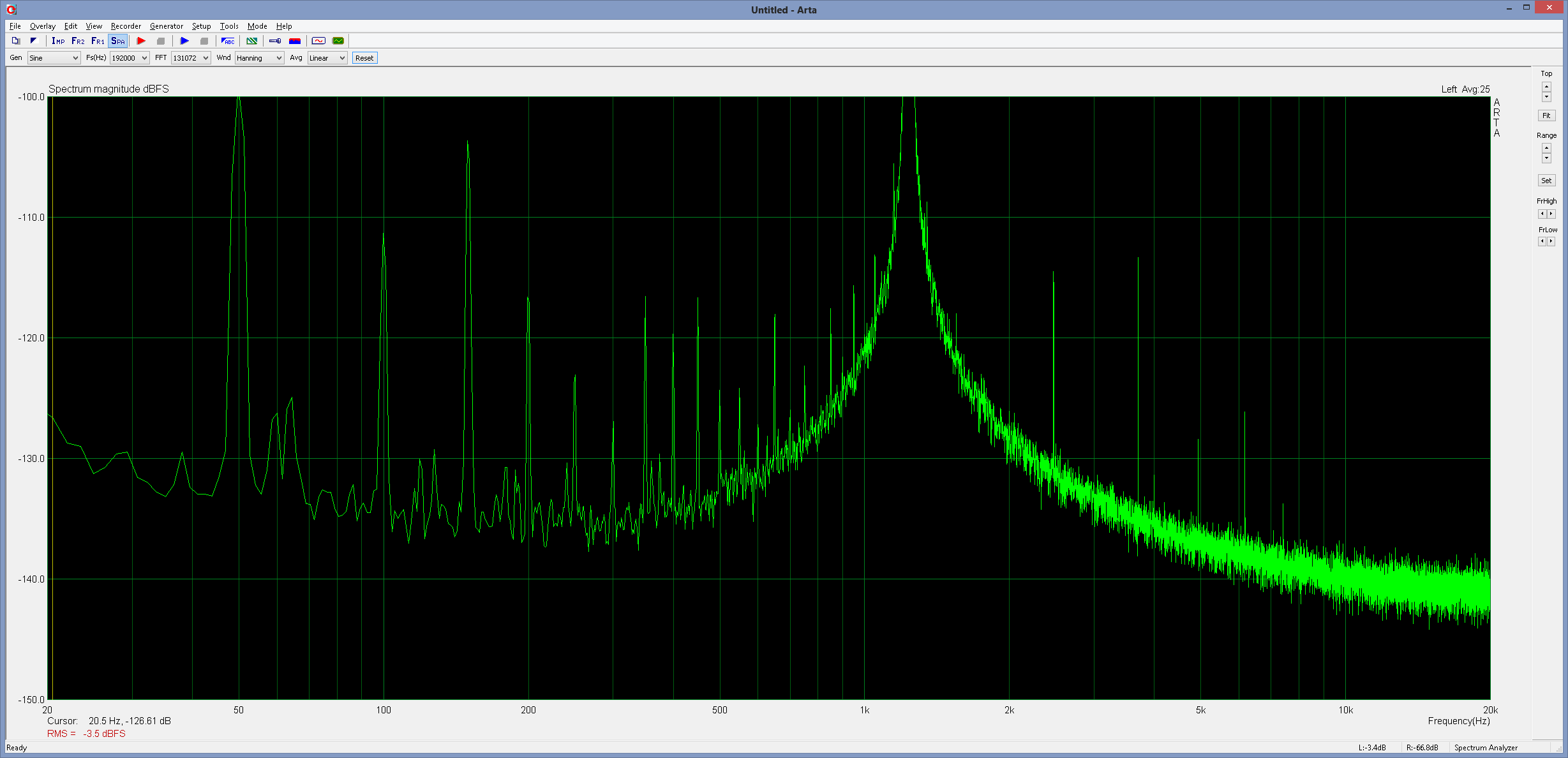This screenshot has width=1568, height=758.
Task: Expand the Fs(Hz) sample rate dropdown
Action: pos(130,58)
